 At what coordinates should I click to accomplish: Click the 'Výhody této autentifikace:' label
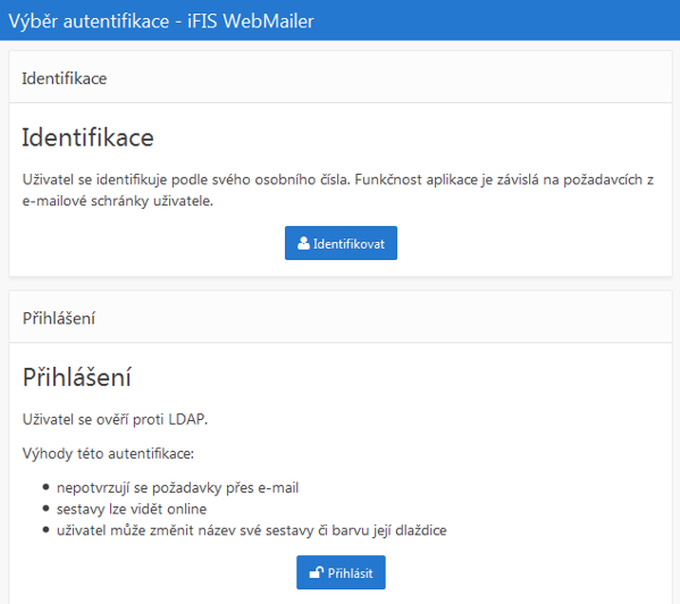click(108, 454)
